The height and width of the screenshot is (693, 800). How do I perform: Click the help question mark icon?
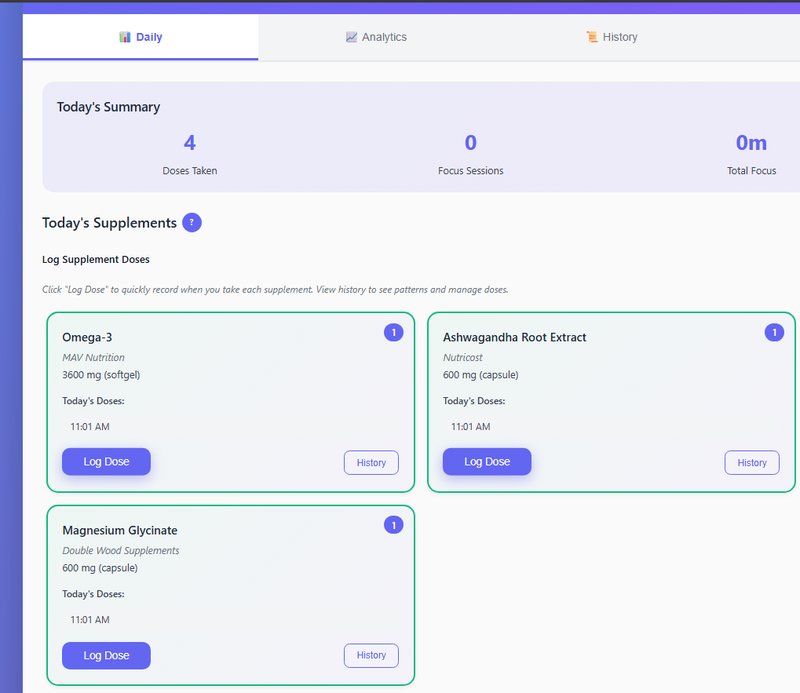coord(192,222)
